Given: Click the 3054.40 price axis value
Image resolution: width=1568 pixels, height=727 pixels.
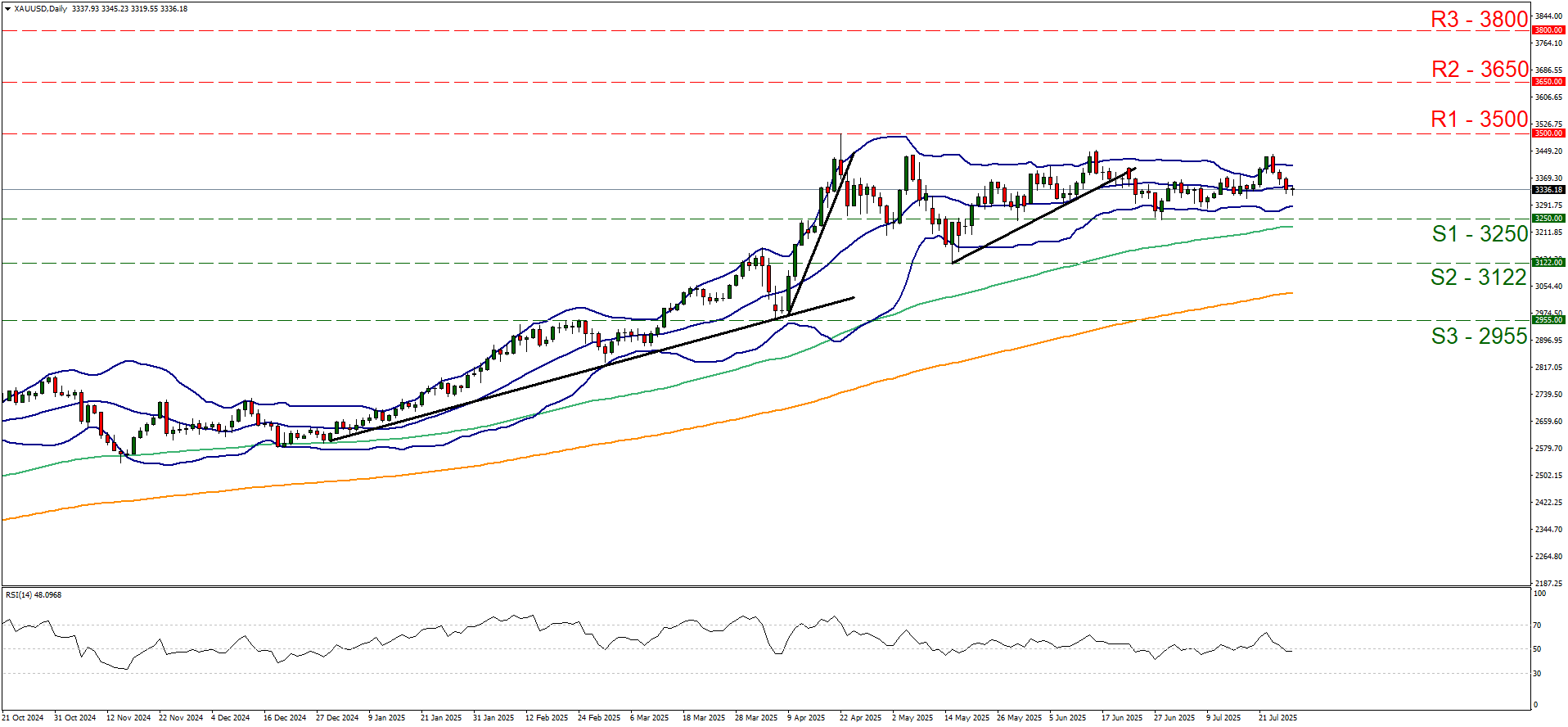Looking at the screenshot, I should [1548, 287].
